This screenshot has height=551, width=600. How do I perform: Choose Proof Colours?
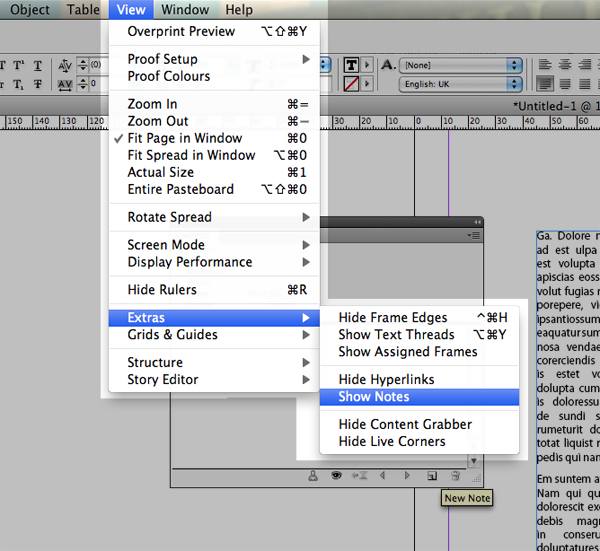(214, 76)
